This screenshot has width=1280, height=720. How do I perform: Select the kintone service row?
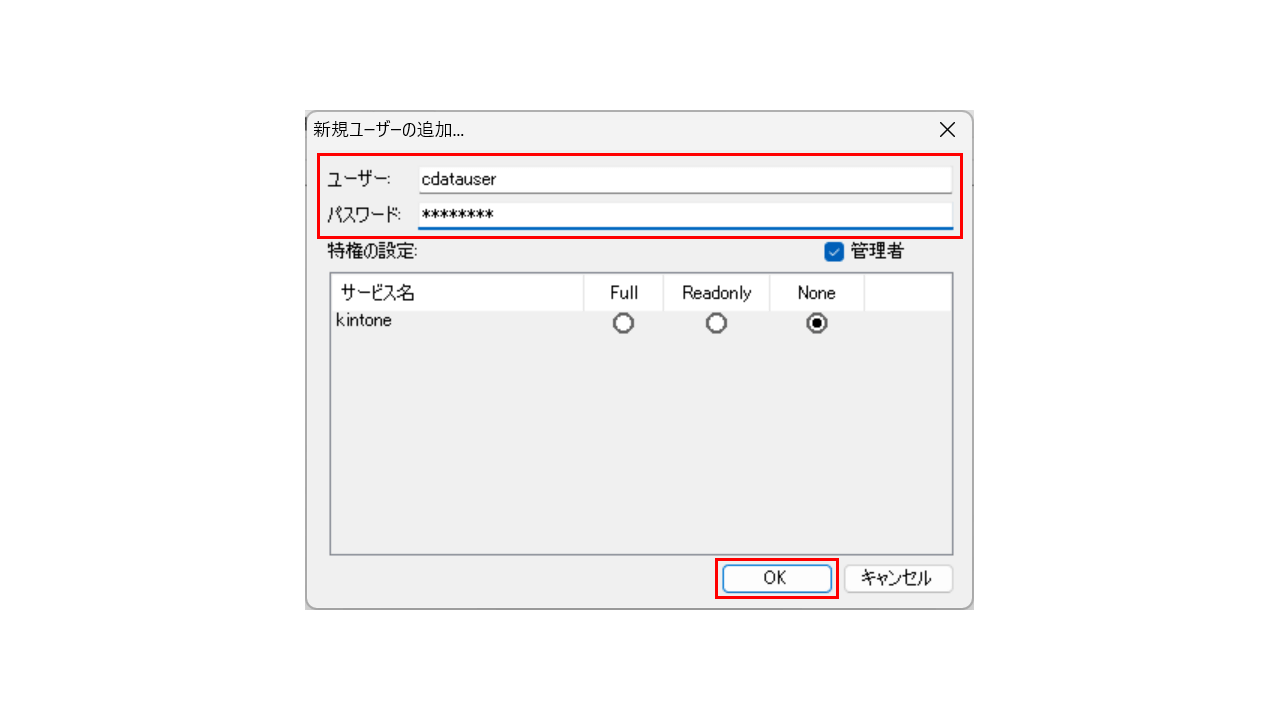click(641, 323)
